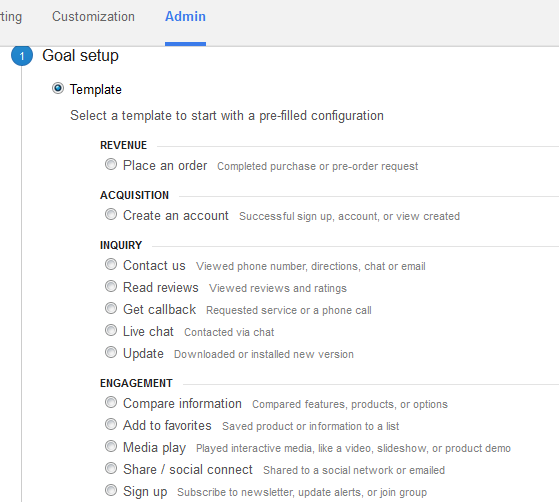Pick the Contact us radio option

[111, 264]
